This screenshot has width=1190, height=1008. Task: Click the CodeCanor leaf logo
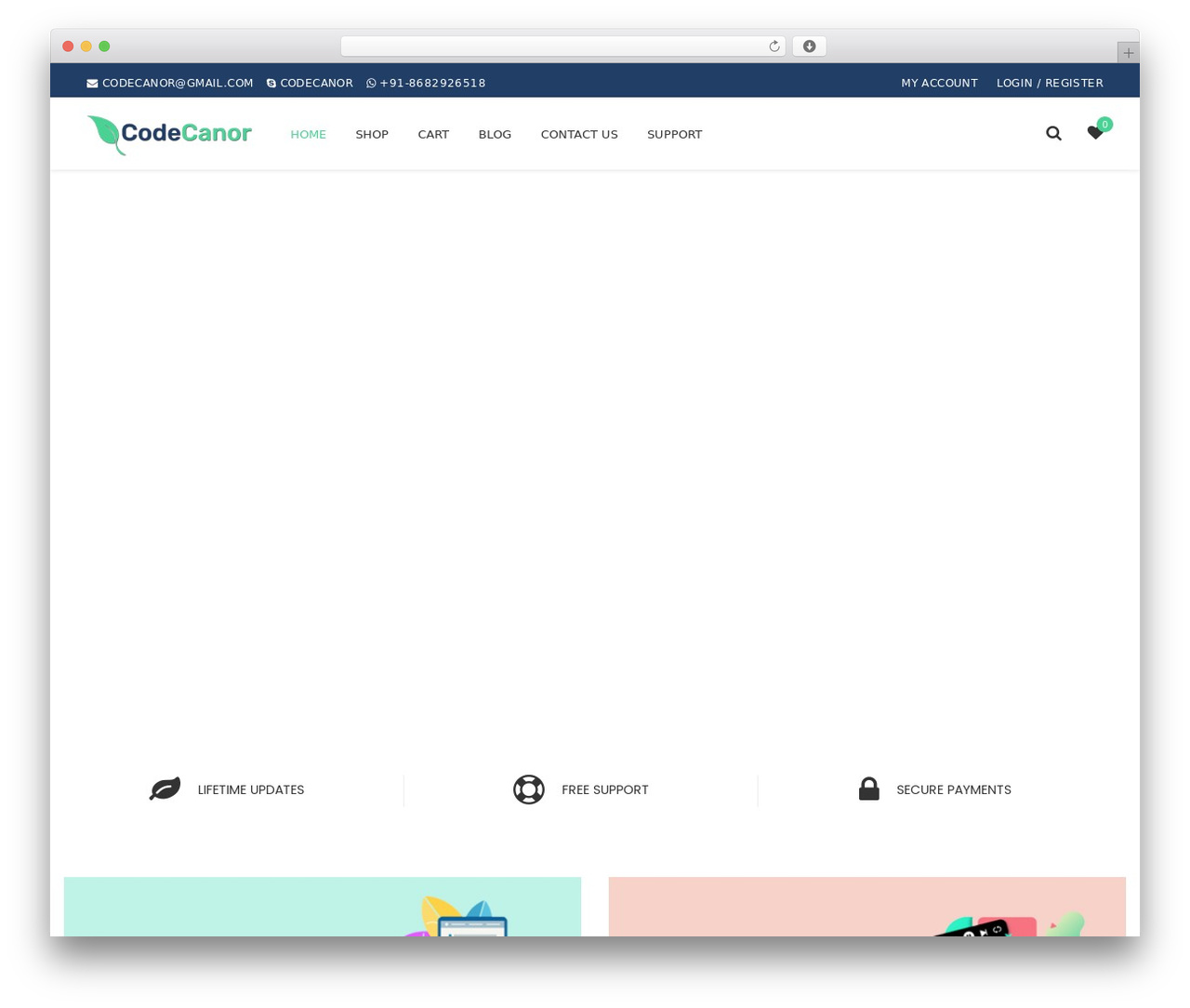point(169,135)
